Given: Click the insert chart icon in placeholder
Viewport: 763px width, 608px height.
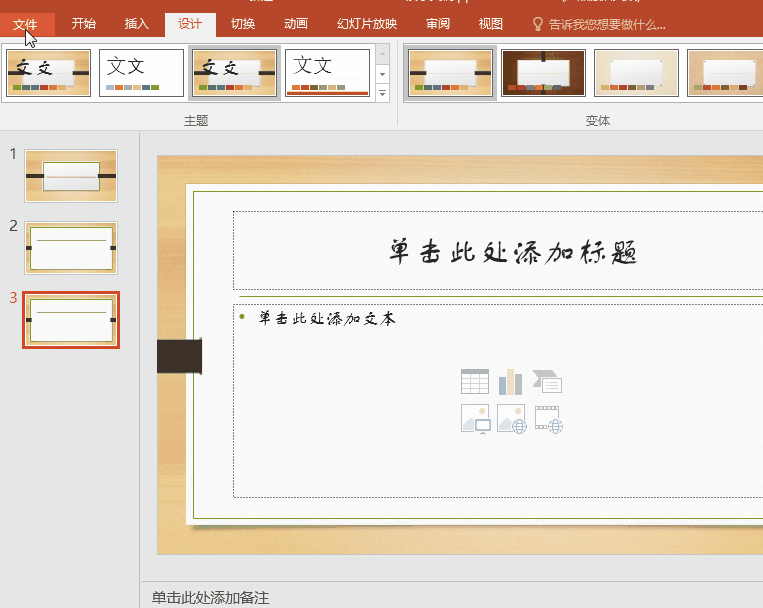Looking at the screenshot, I should (x=511, y=381).
